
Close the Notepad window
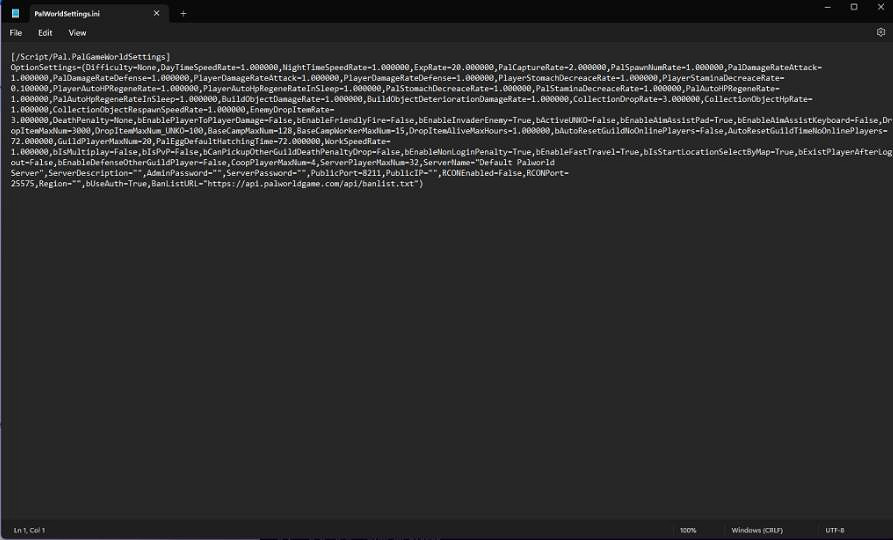tap(880, 7)
